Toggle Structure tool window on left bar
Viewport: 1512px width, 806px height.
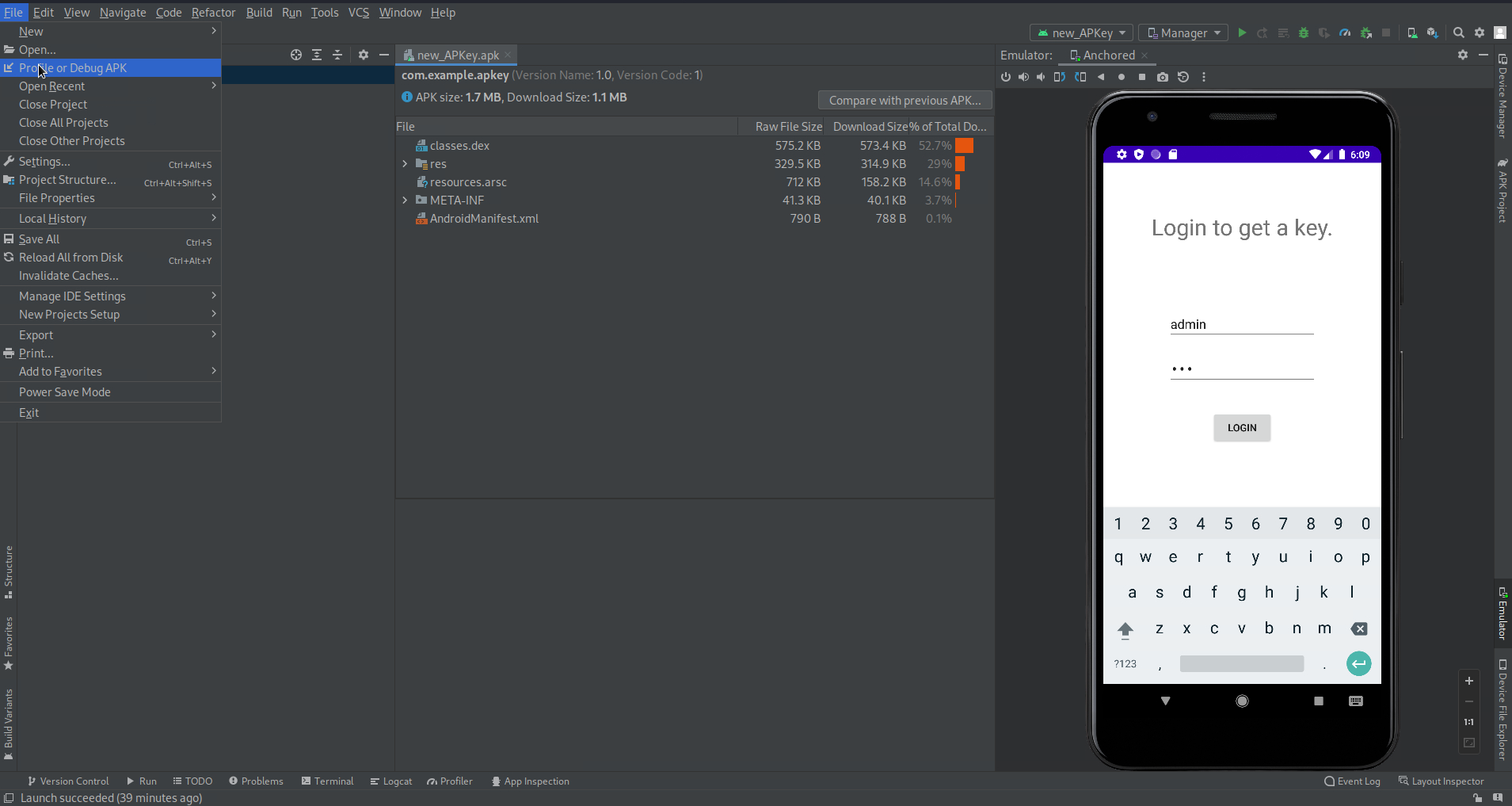9,571
